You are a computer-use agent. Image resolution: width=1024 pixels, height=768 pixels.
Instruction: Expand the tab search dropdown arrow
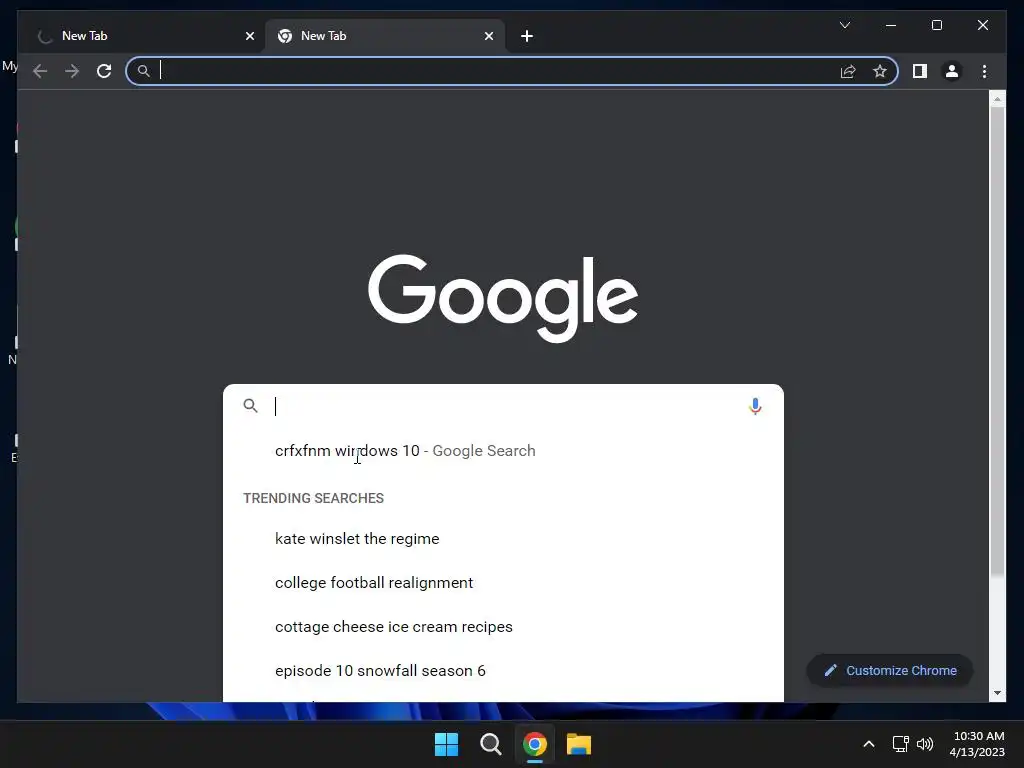[x=844, y=25]
